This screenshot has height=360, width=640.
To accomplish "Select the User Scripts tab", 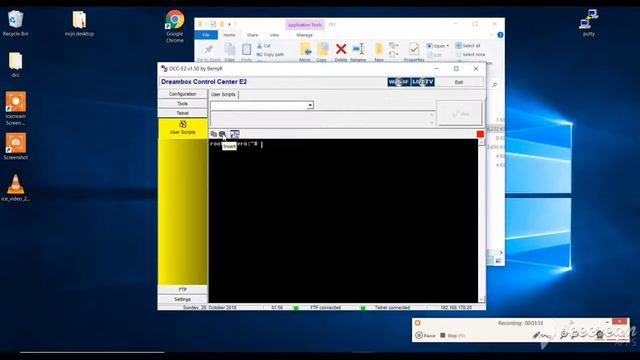I will click(x=223, y=94).
